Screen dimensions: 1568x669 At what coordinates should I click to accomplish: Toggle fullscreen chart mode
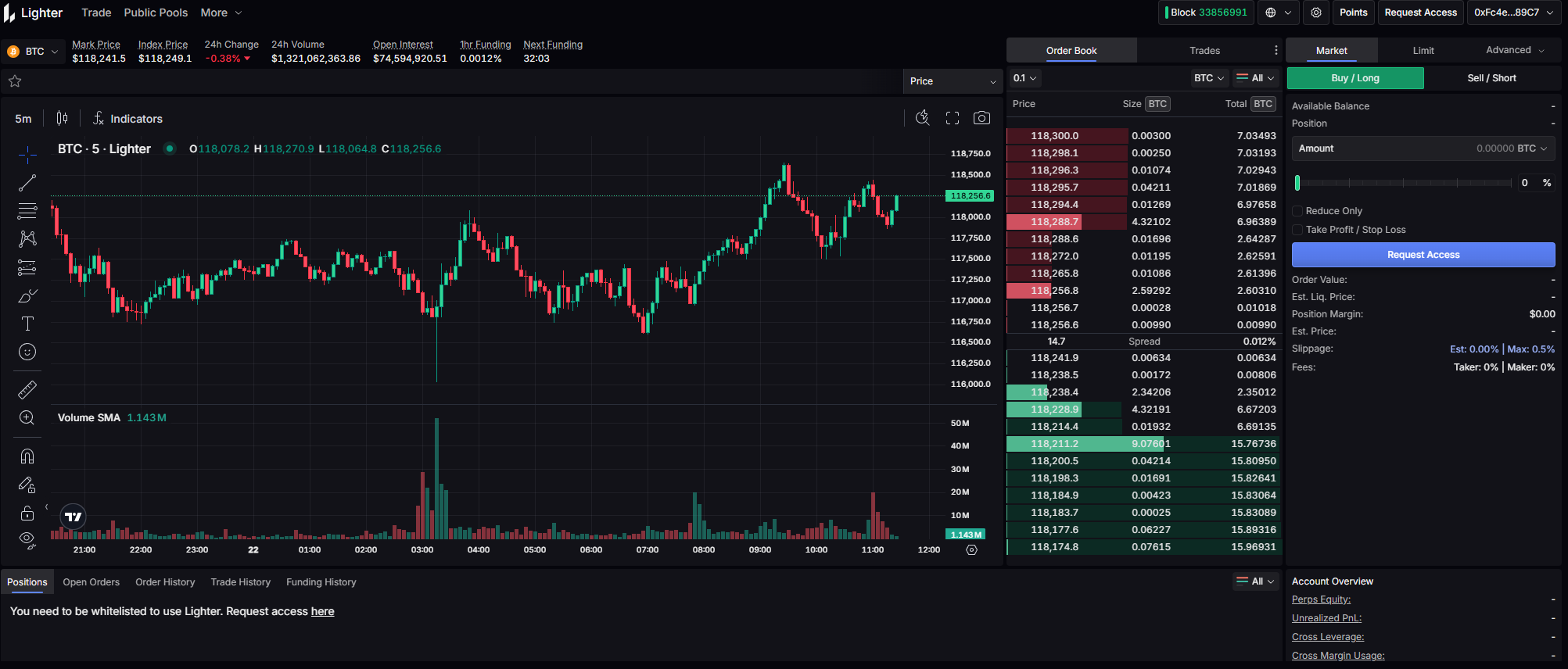point(953,118)
